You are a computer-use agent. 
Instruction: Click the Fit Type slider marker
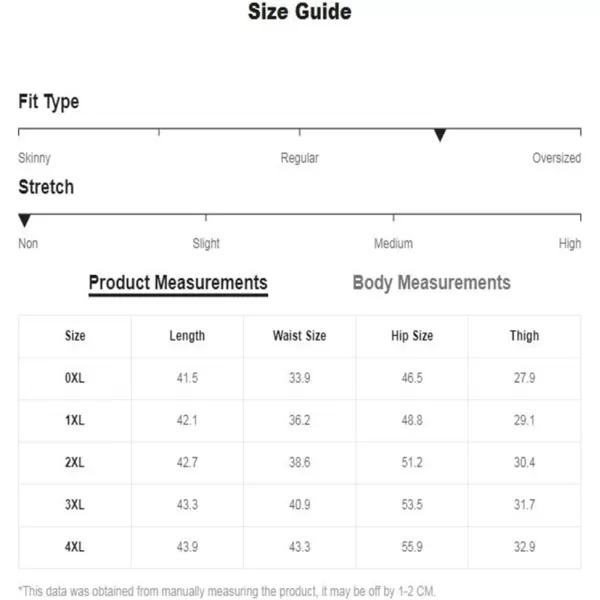coord(440,135)
